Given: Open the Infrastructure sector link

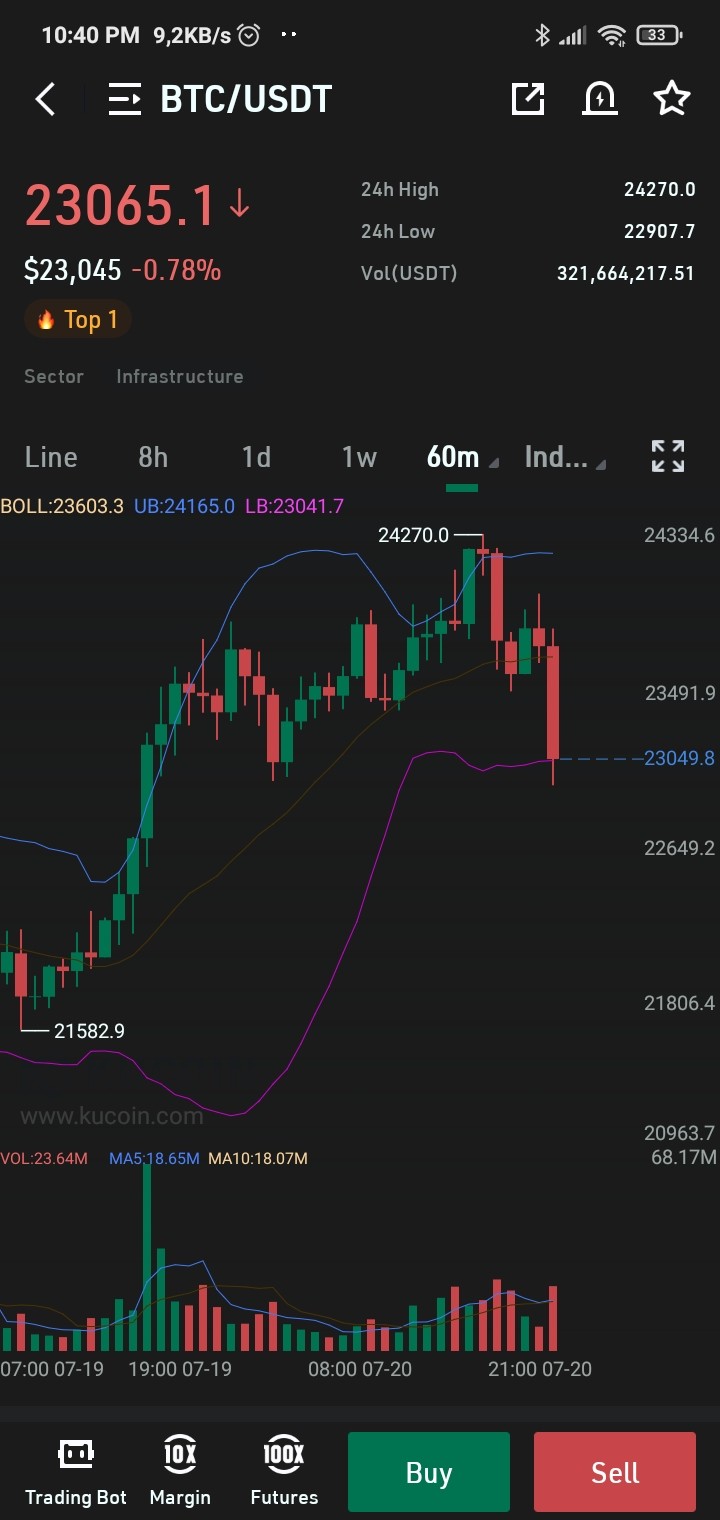Looking at the screenshot, I should tap(180, 377).
